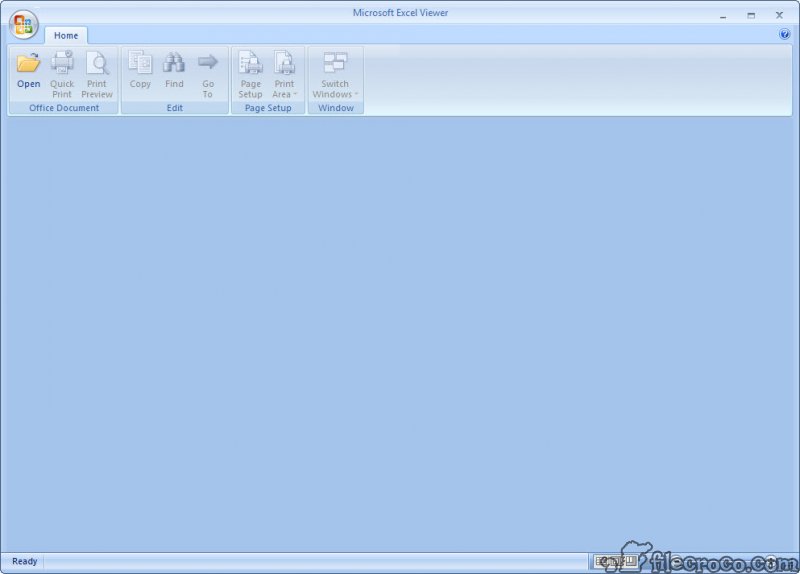Expand the Print Area dropdown
This screenshot has height=574, width=800.
[x=284, y=74]
